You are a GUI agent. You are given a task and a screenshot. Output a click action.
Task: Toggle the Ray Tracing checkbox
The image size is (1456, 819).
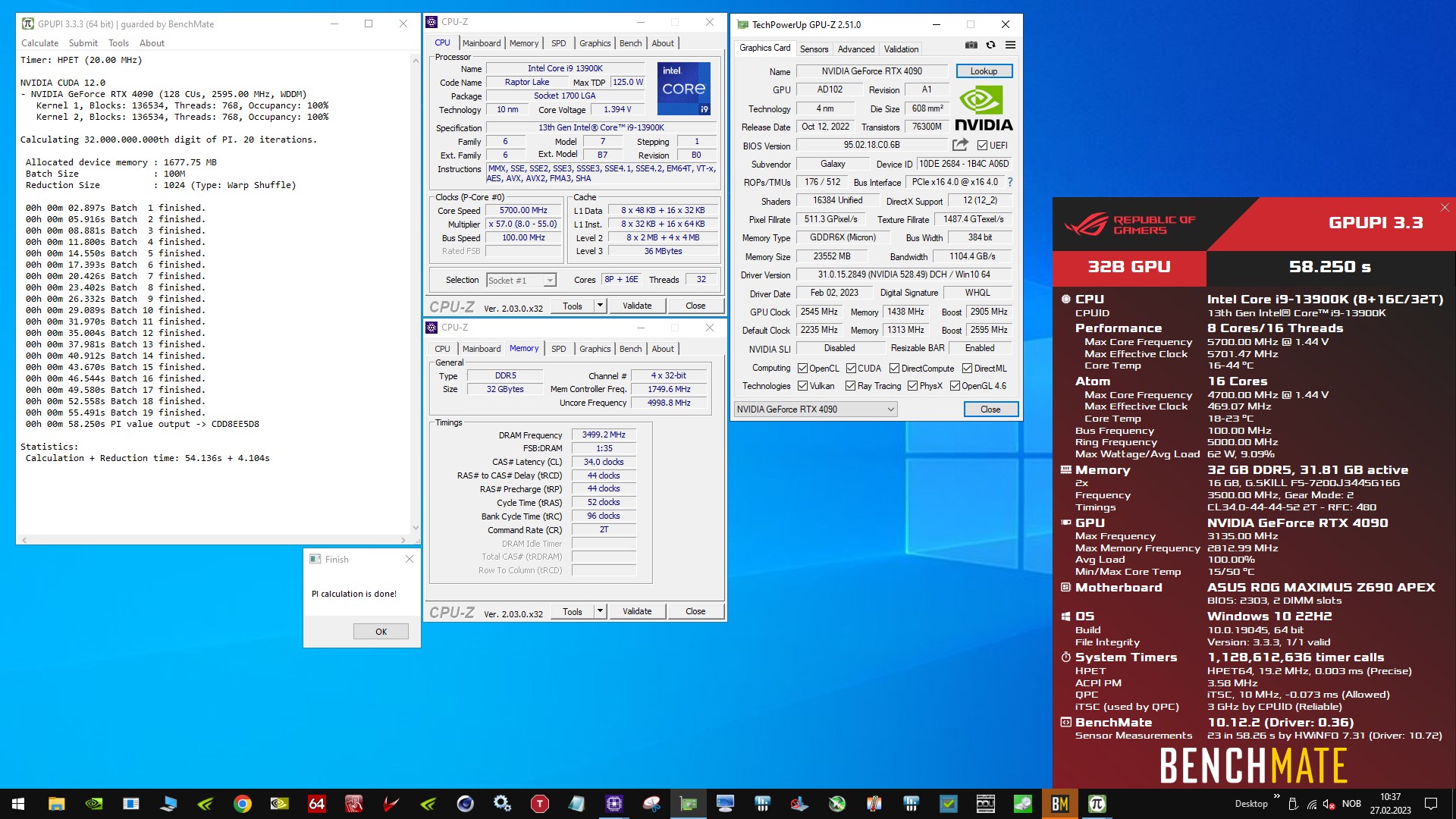pyautogui.click(x=850, y=386)
